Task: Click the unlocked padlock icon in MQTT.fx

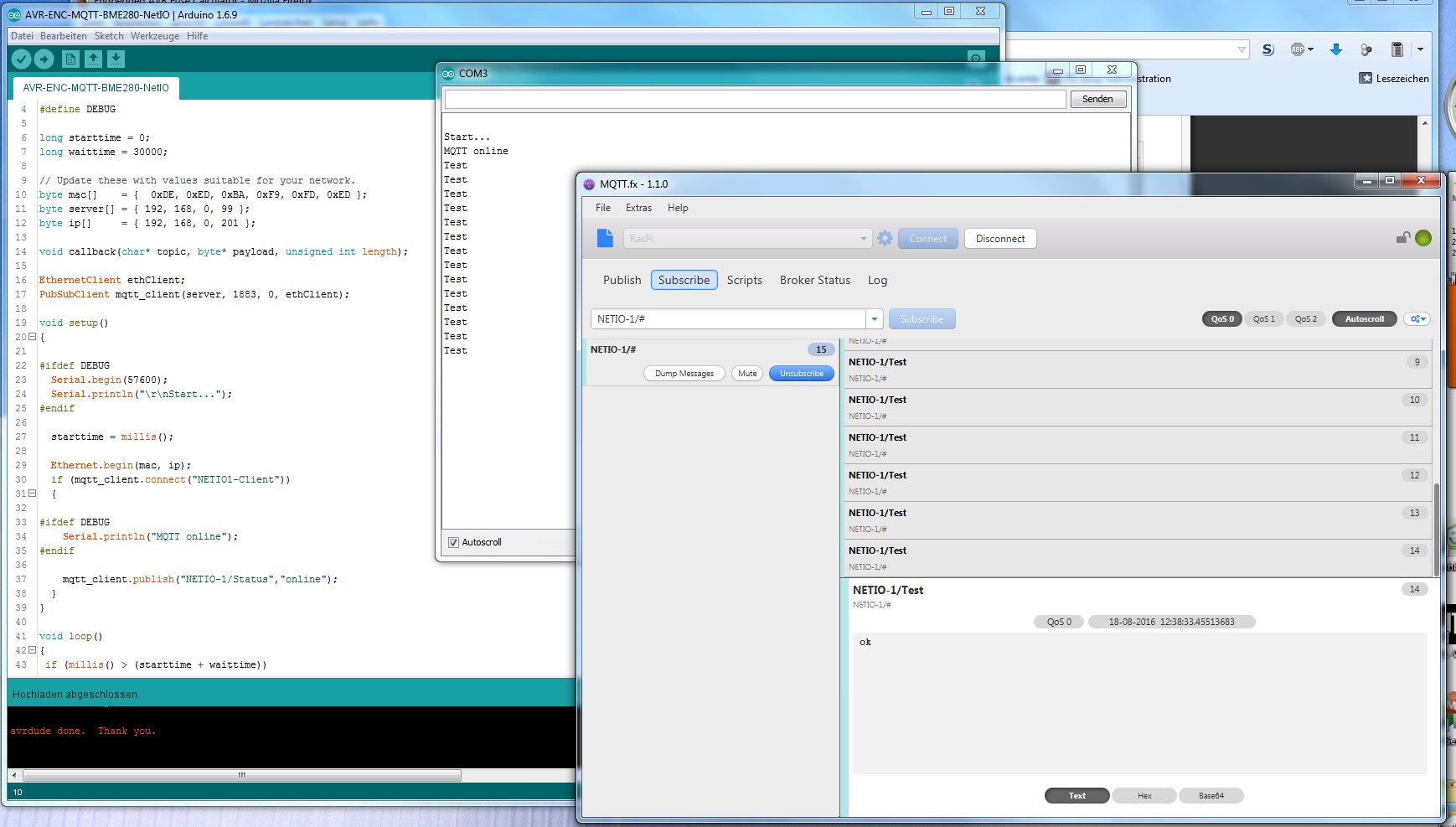Action: (x=1403, y=238)
